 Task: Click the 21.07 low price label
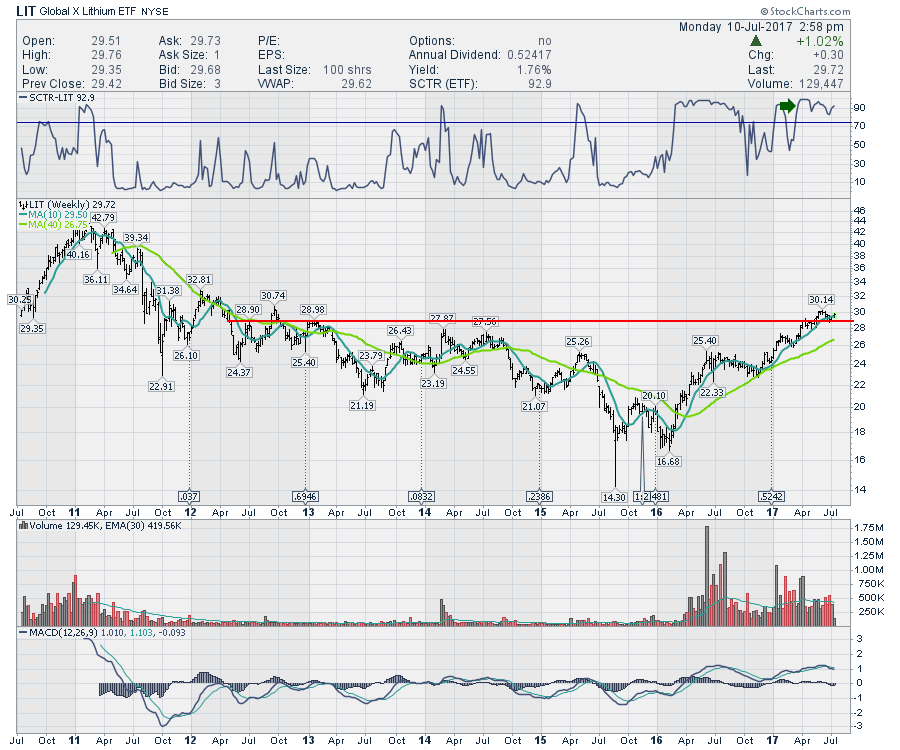click(x=534, y=406)
